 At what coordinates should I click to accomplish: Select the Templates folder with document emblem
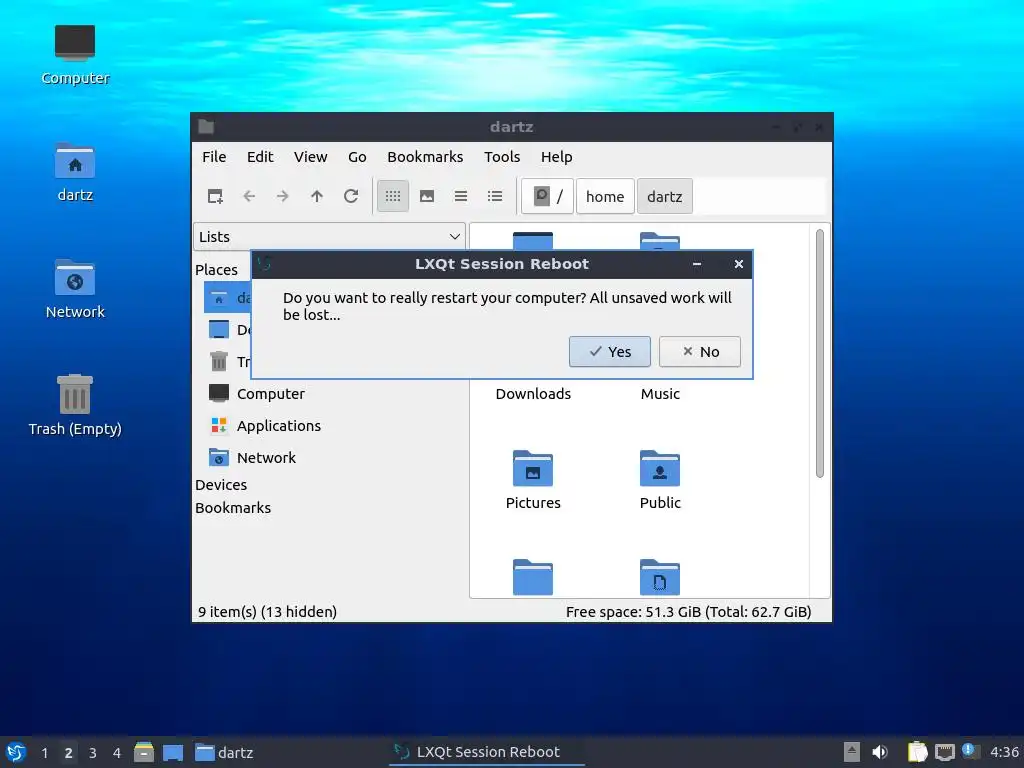coord(660,577)
